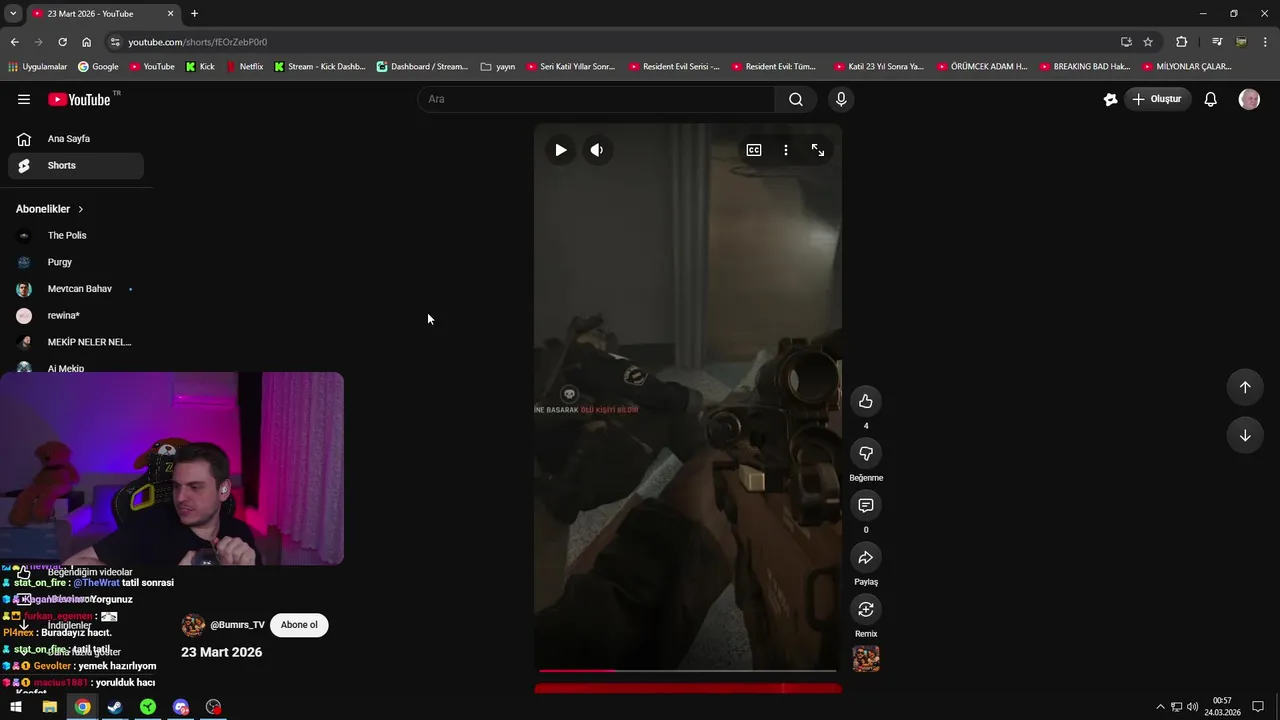The height and width of the screenshot is (720, 1280).
Task: Open the tab search dropdown
Action: pos(13,14)
